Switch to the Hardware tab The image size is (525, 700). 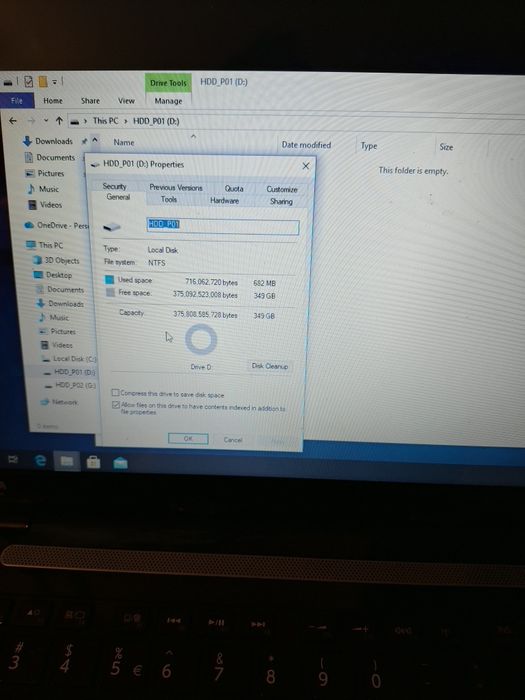pos(225,201)
